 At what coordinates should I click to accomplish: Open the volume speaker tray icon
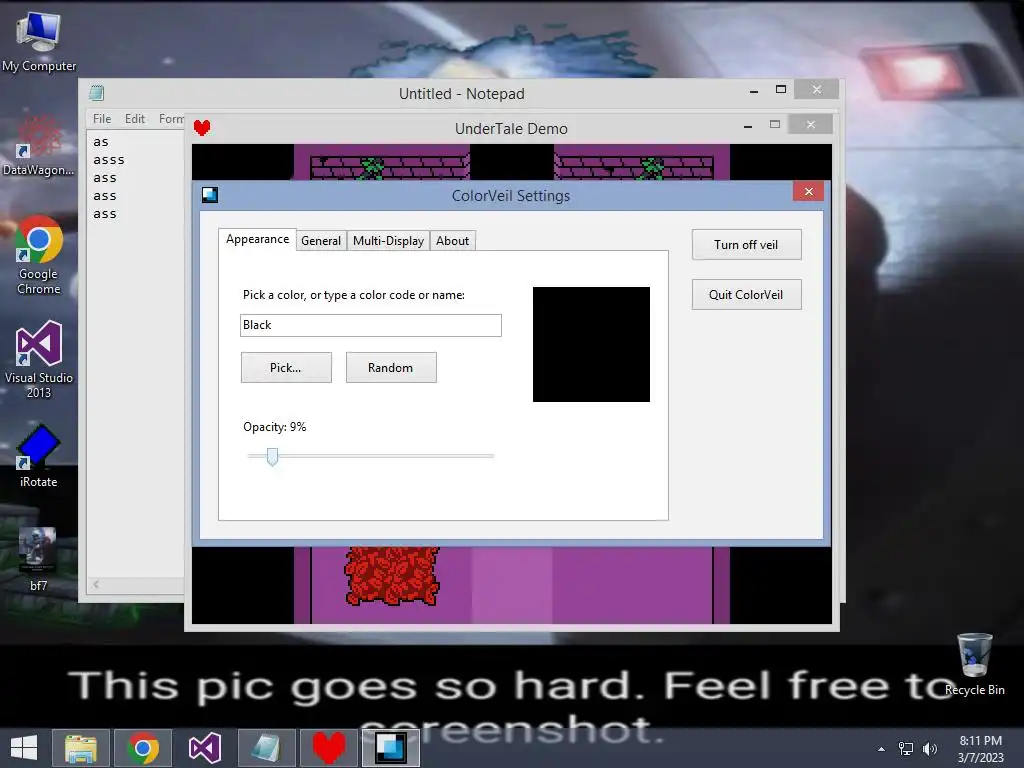929,748
